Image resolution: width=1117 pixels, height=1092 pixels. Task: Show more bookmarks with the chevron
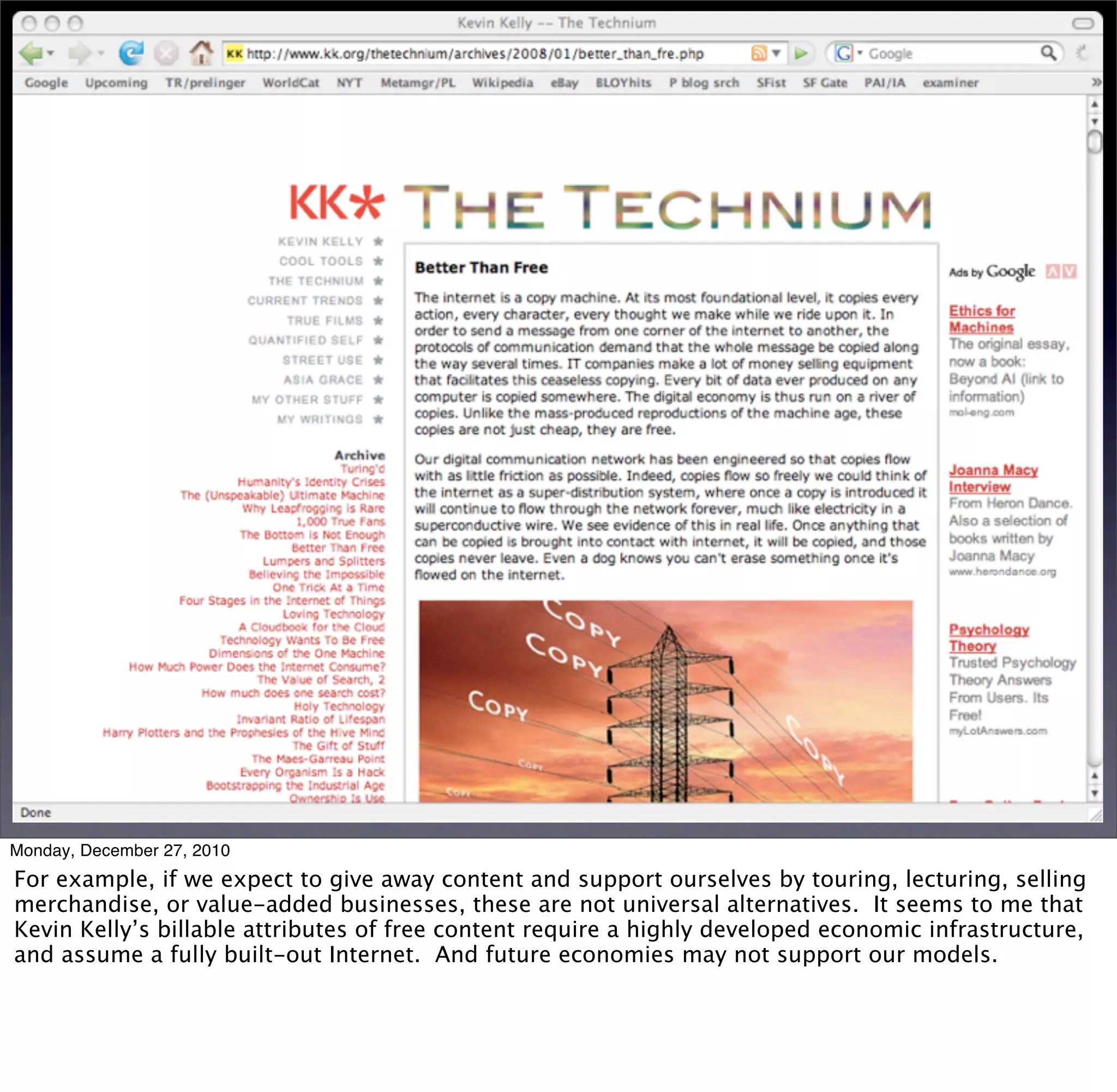tap(1096, 82)
